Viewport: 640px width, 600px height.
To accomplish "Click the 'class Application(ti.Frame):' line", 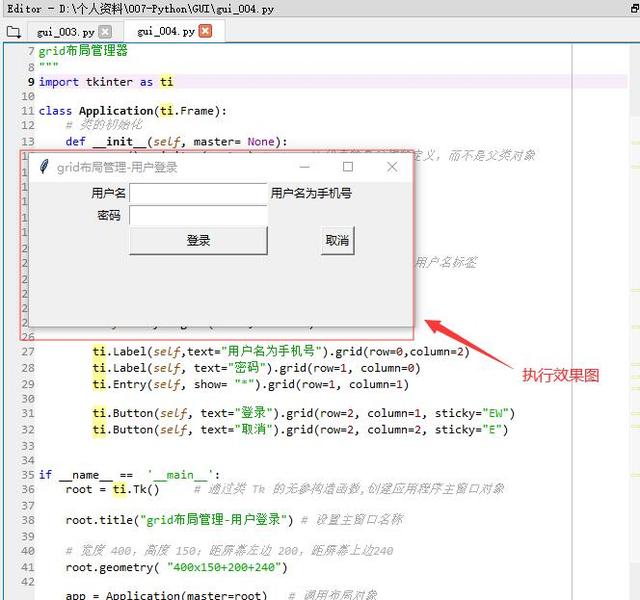I will (x=133, y=111).
